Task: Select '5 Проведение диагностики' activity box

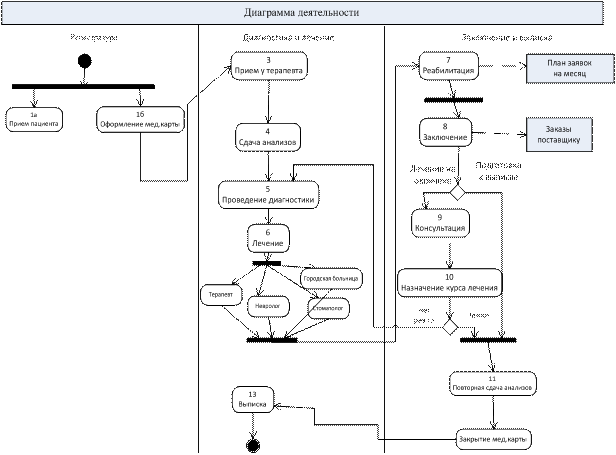Action: pos(268,194)
